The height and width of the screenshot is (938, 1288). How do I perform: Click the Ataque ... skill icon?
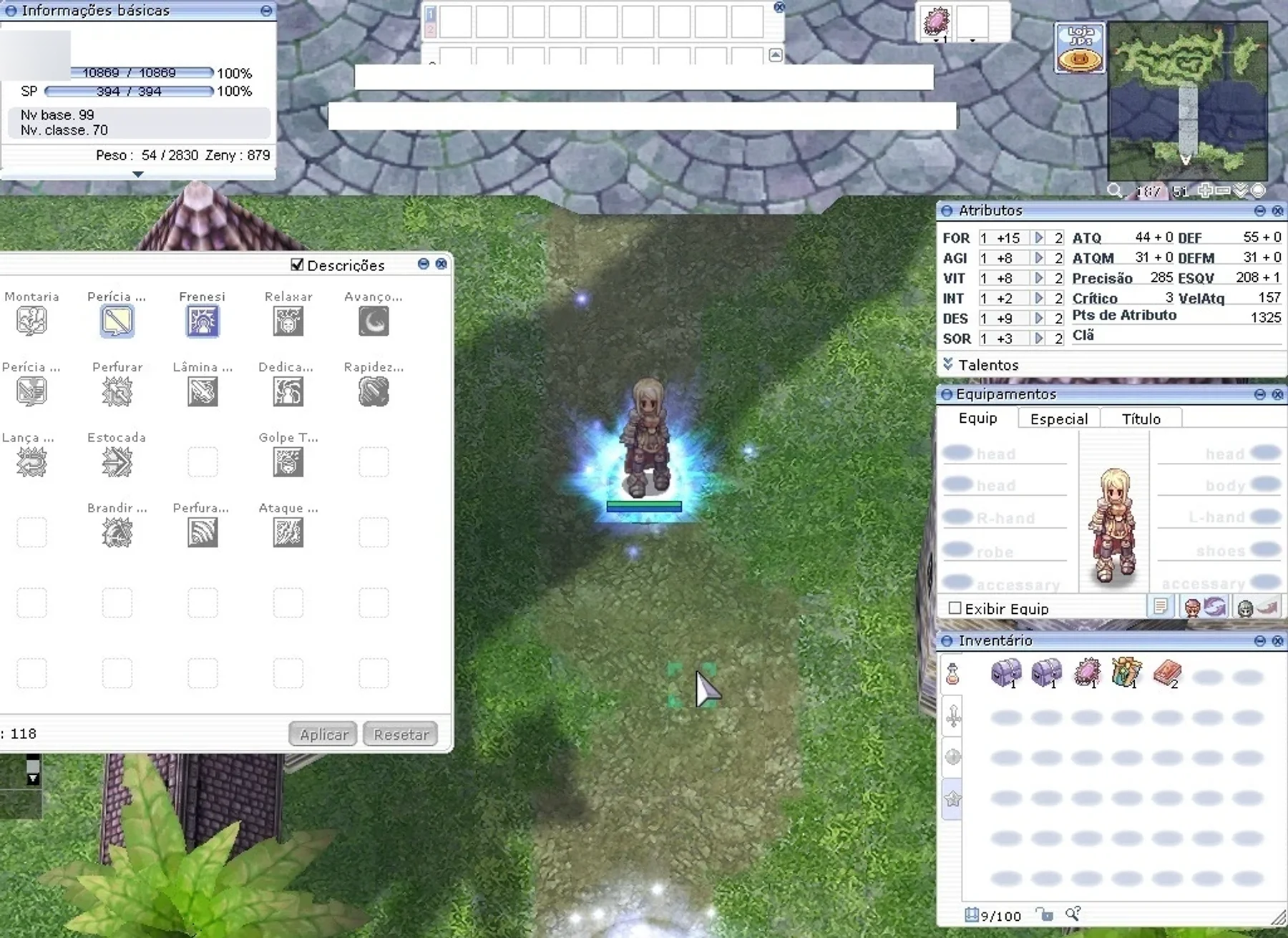click(x=288, y=532)
